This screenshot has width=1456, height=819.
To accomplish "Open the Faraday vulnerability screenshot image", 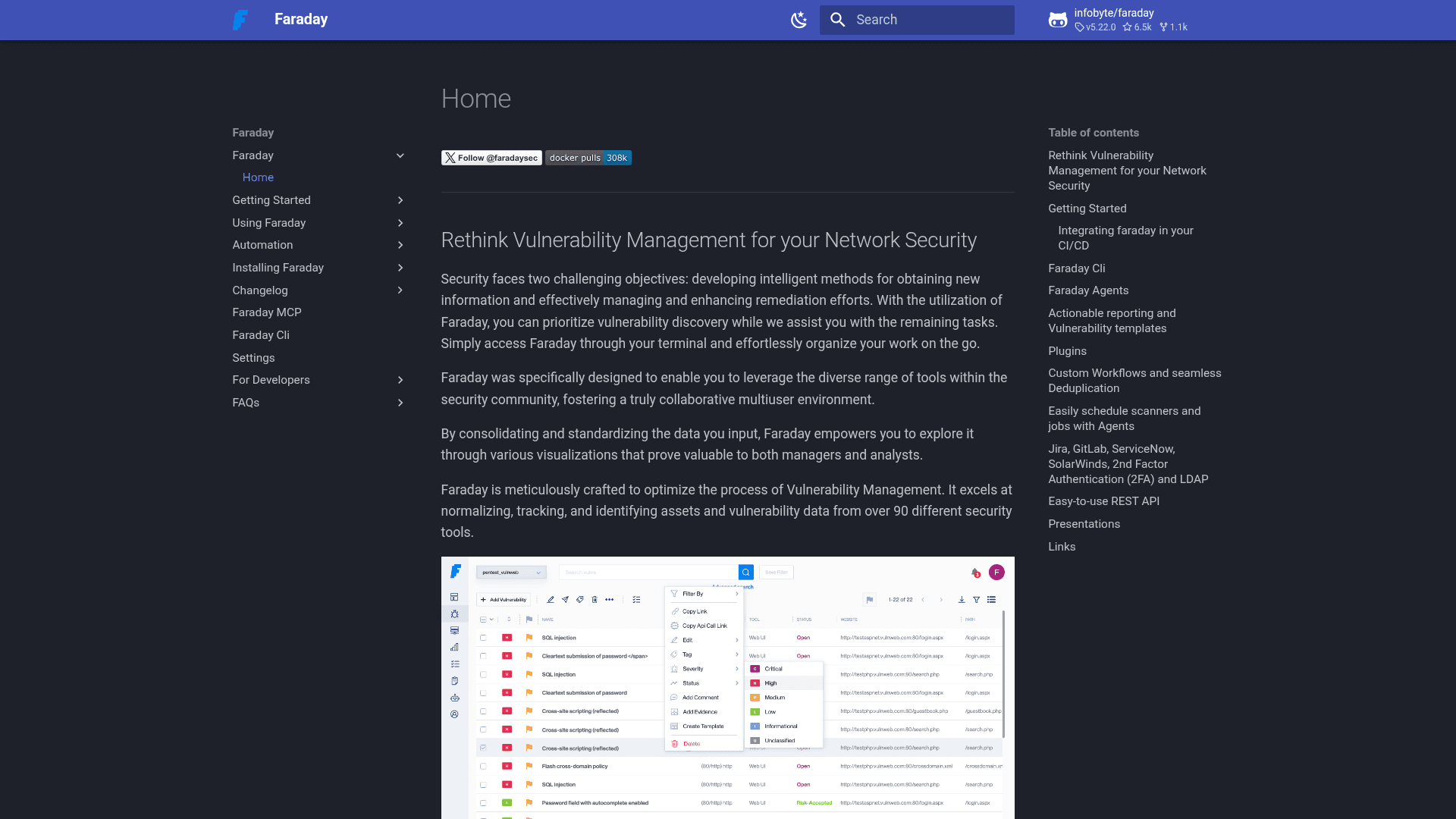I will (727, 688).
